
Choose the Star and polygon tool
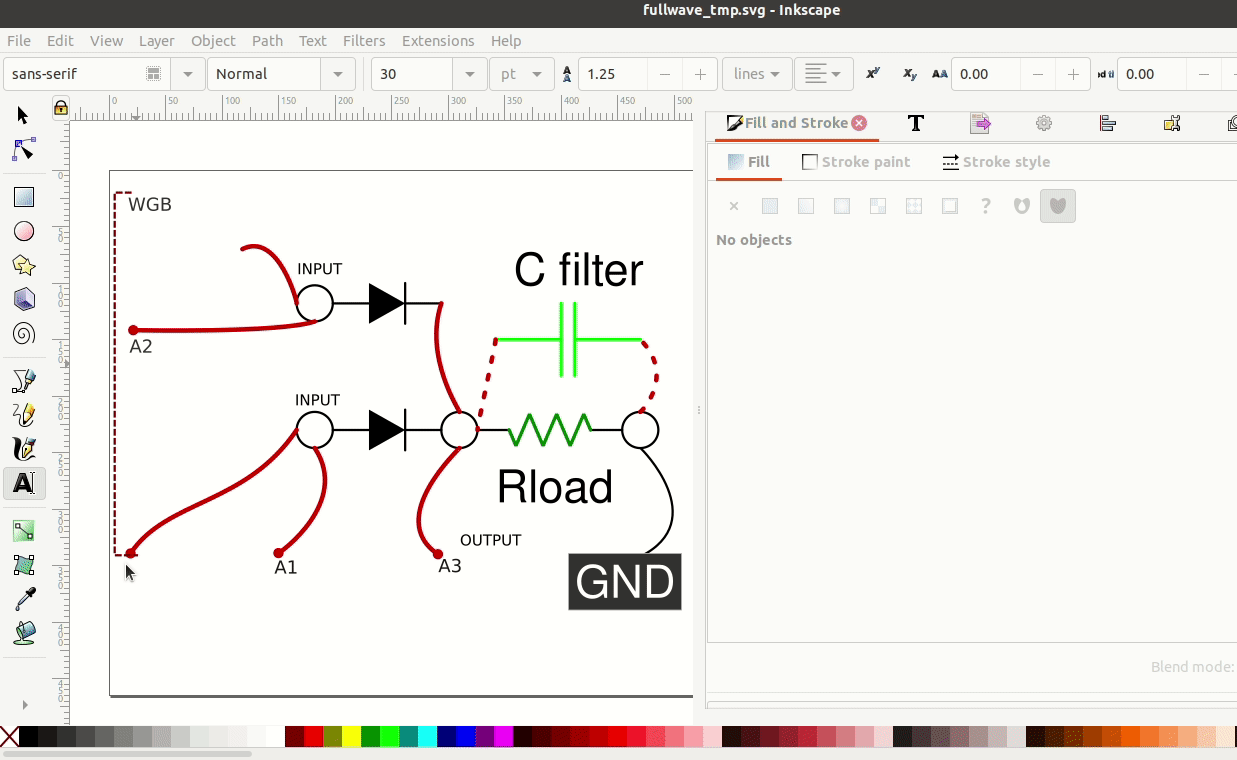(x=24, y=265)
